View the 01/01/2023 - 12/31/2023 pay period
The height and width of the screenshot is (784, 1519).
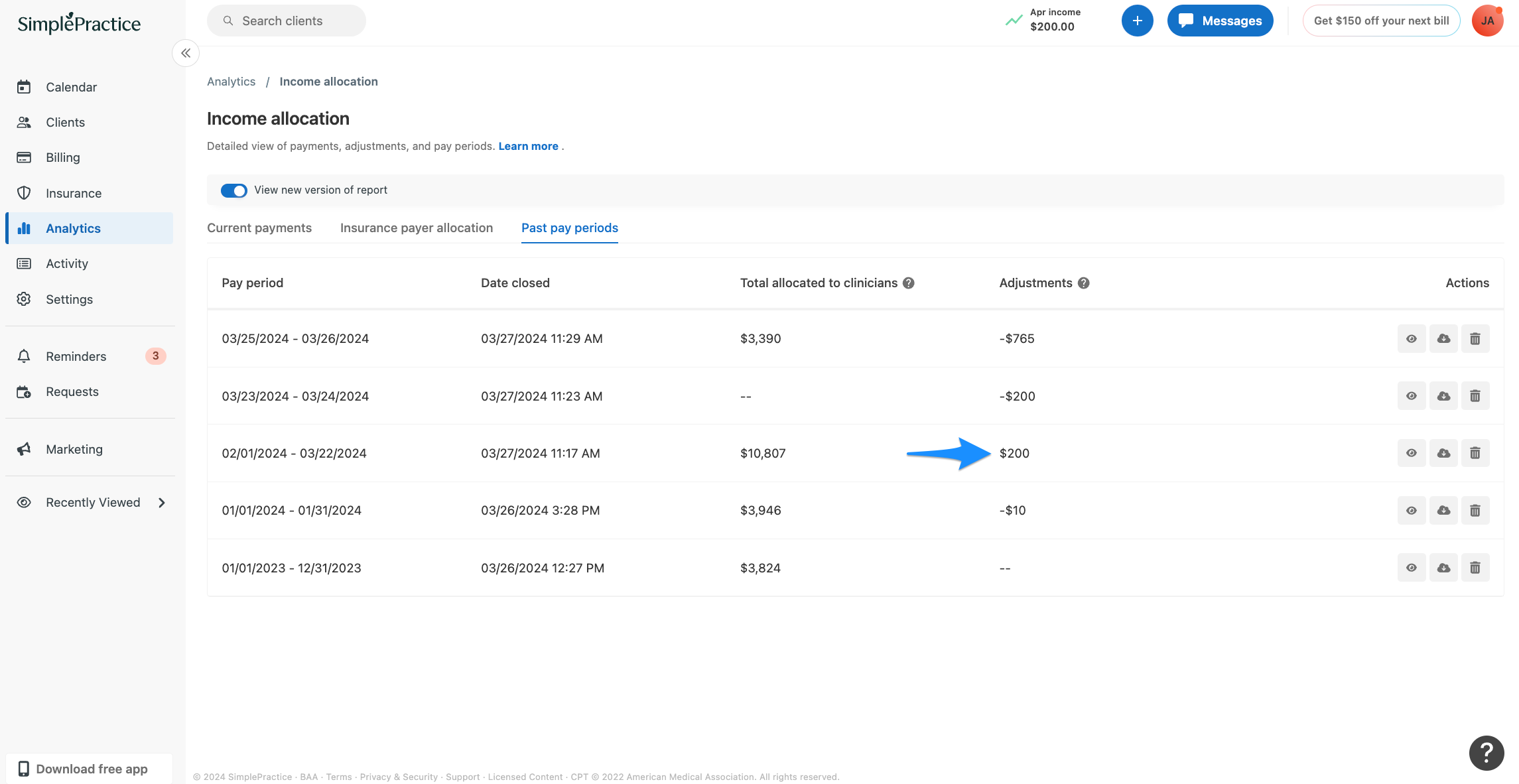(x=1412, y=568)
